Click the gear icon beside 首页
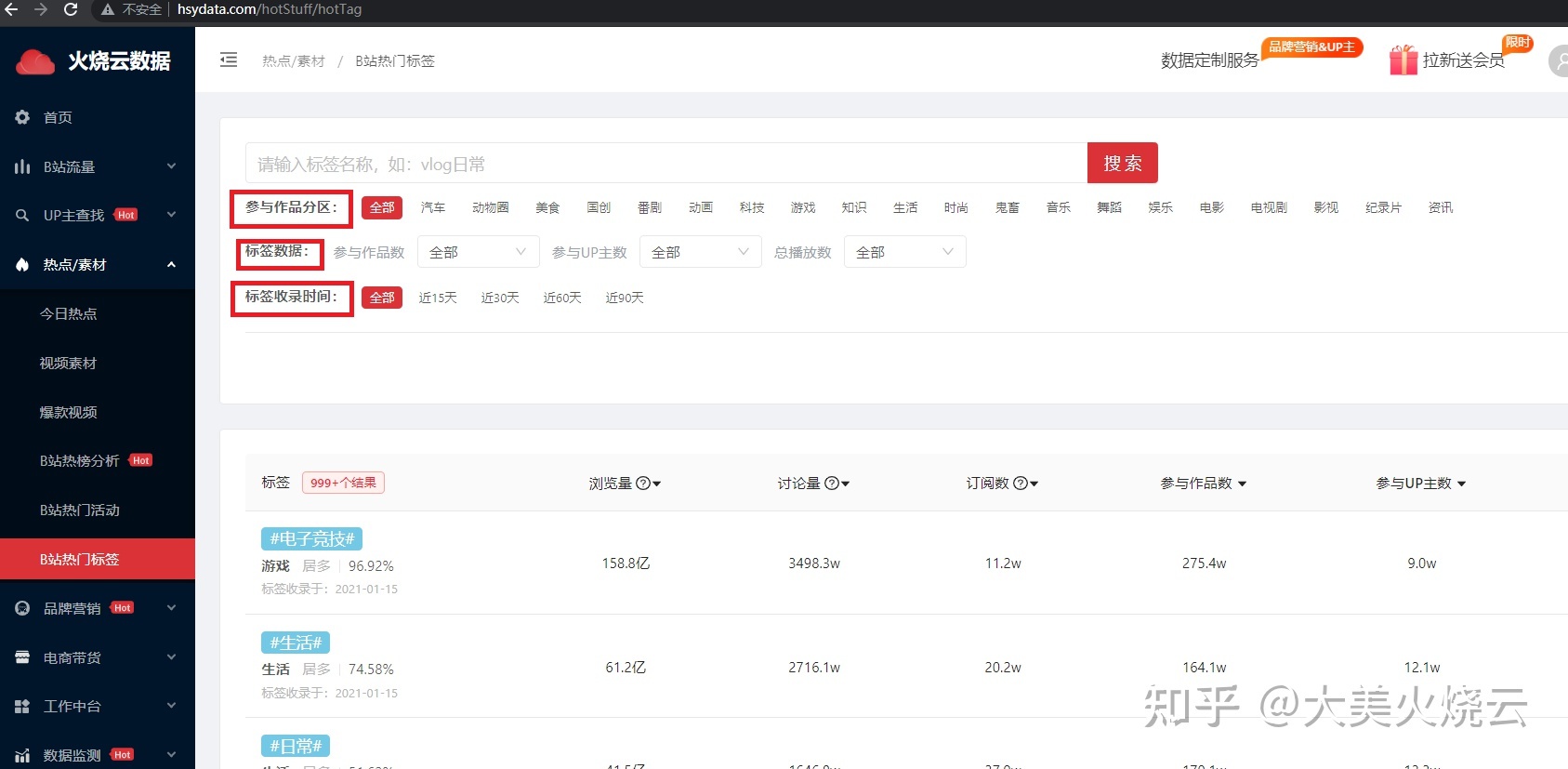The image size is (1568, 769). 22,117
